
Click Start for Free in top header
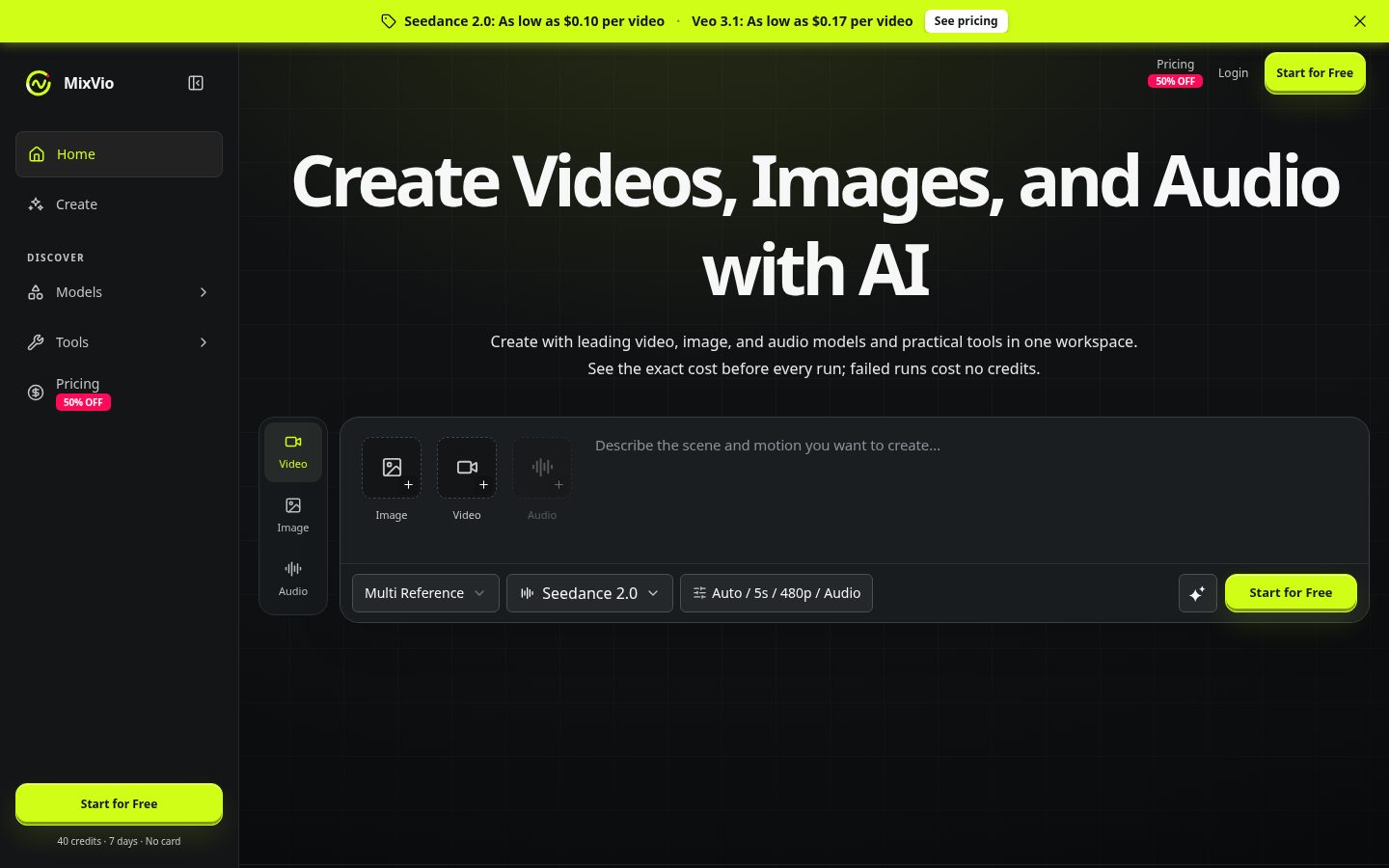[1315, 72]
